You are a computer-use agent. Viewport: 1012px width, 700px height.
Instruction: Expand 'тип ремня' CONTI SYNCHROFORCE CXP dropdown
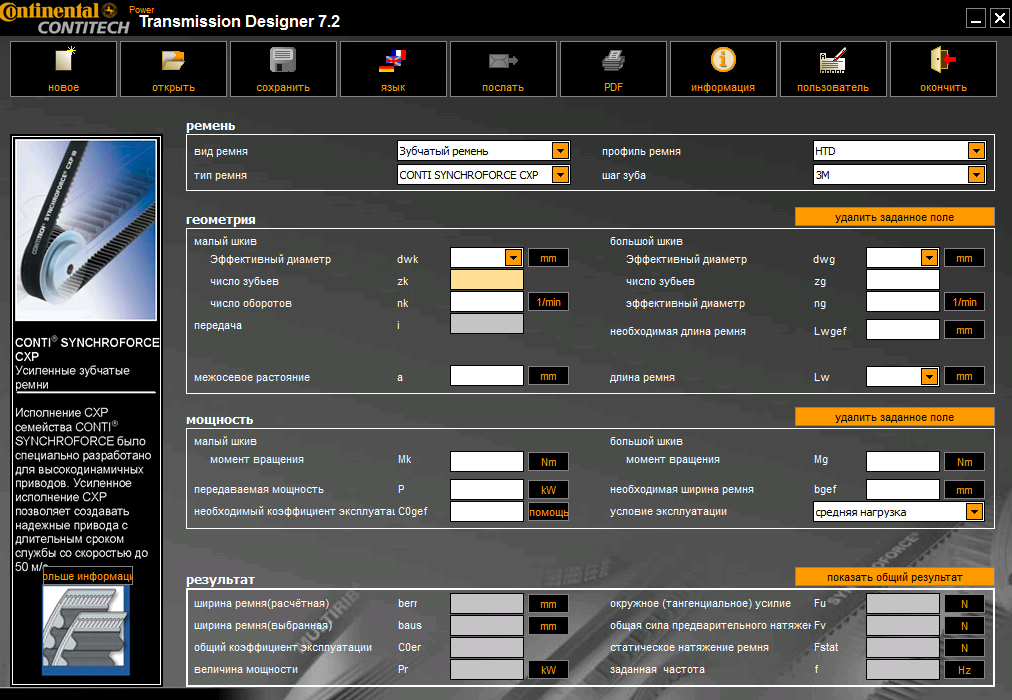coord(560,175)
